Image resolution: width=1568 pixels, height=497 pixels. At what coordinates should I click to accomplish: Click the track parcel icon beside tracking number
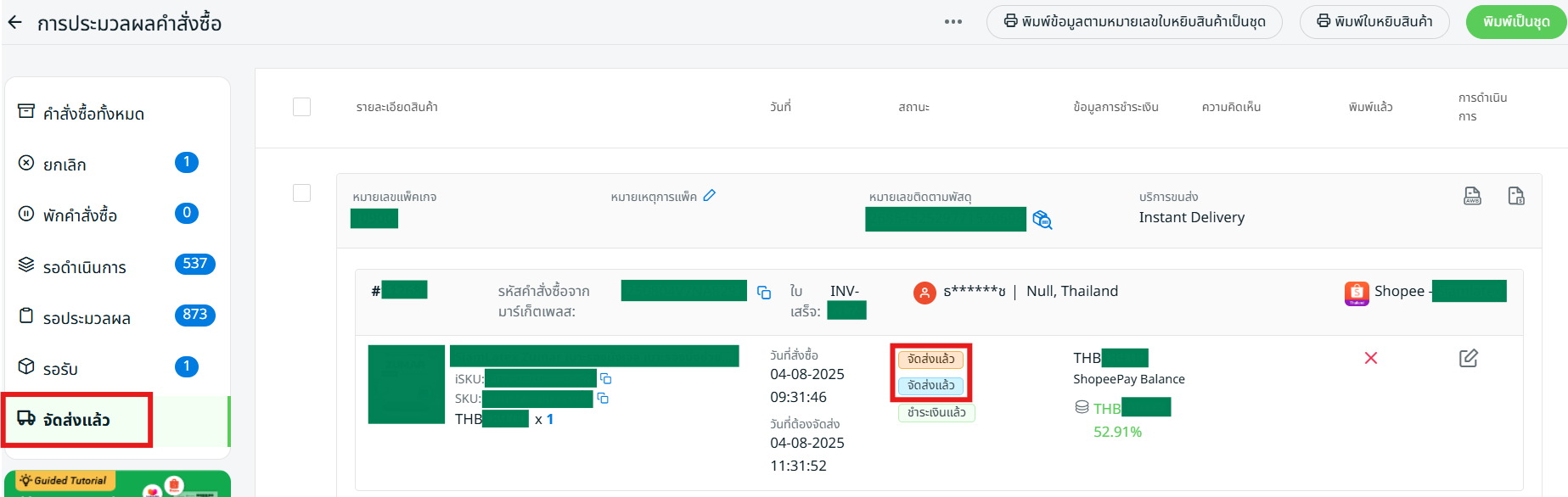pos(1043,221)
